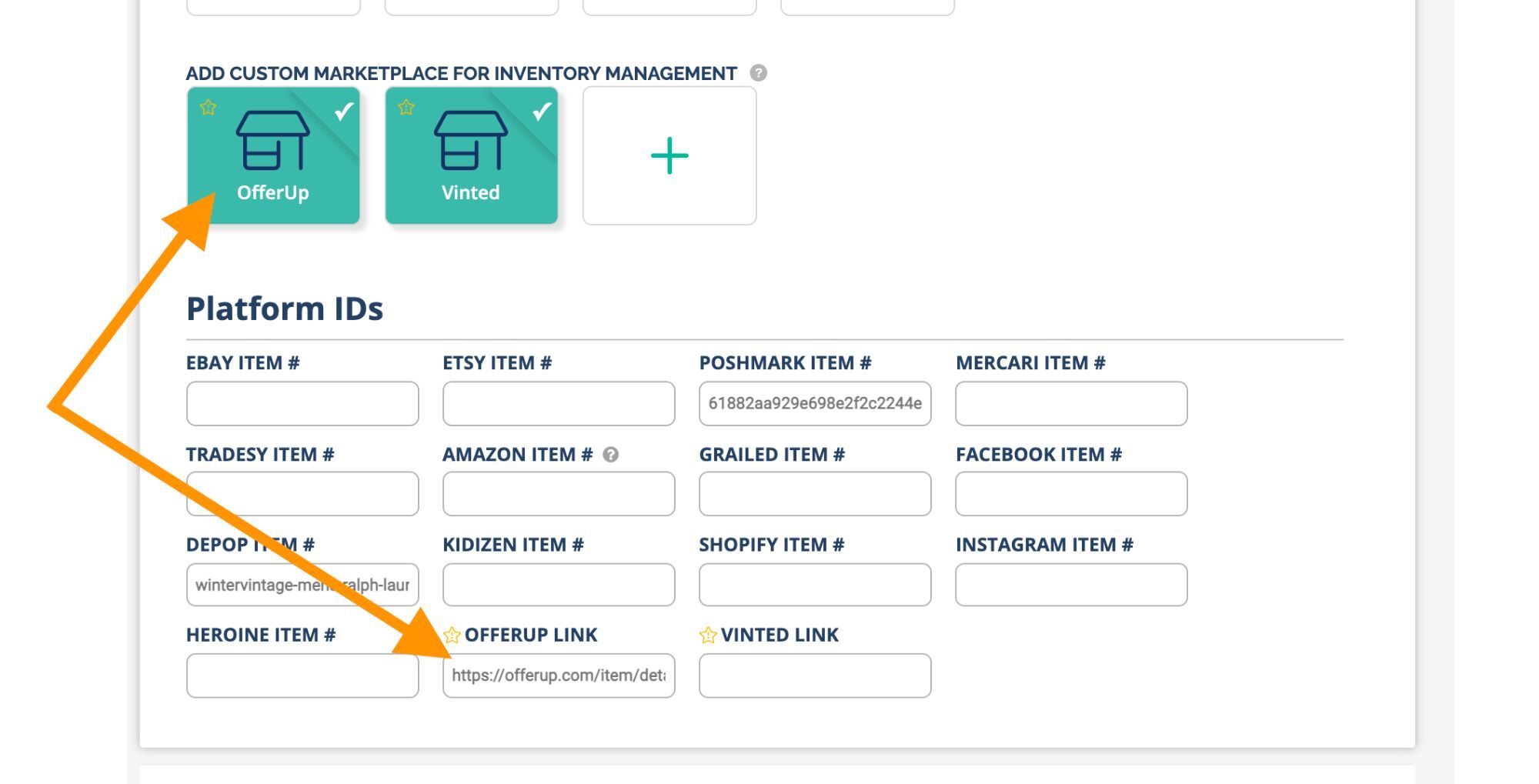Click the star icon on OfferUp tile
The image size is (1539, 784).
click(209, 108)
